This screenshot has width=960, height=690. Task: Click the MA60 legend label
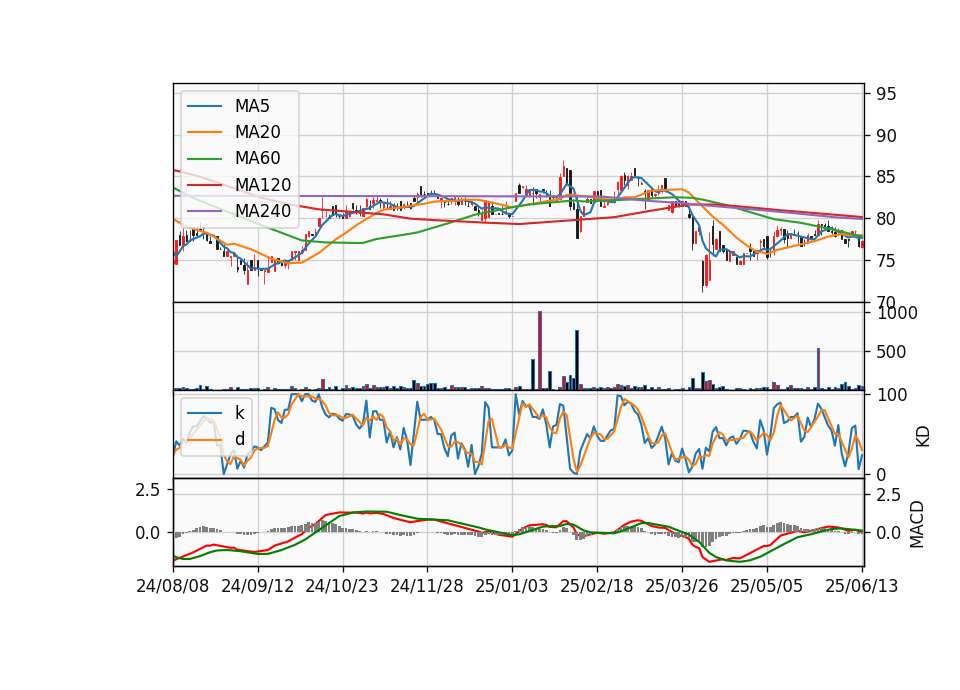click(257, 159)
